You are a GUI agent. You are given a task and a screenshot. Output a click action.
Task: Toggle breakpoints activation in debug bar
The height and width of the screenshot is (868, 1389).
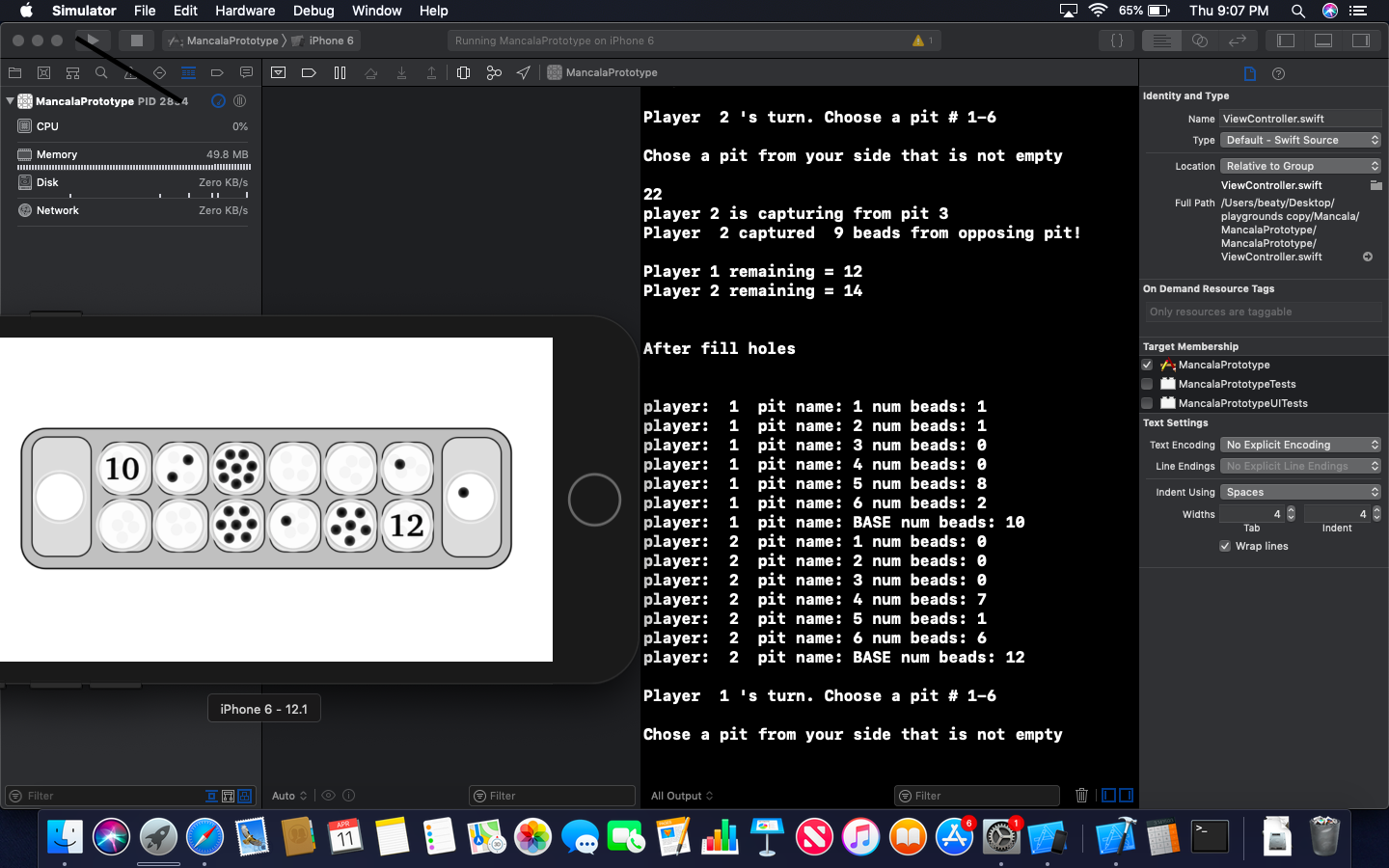pyautogui.click(x=309, y=72)
